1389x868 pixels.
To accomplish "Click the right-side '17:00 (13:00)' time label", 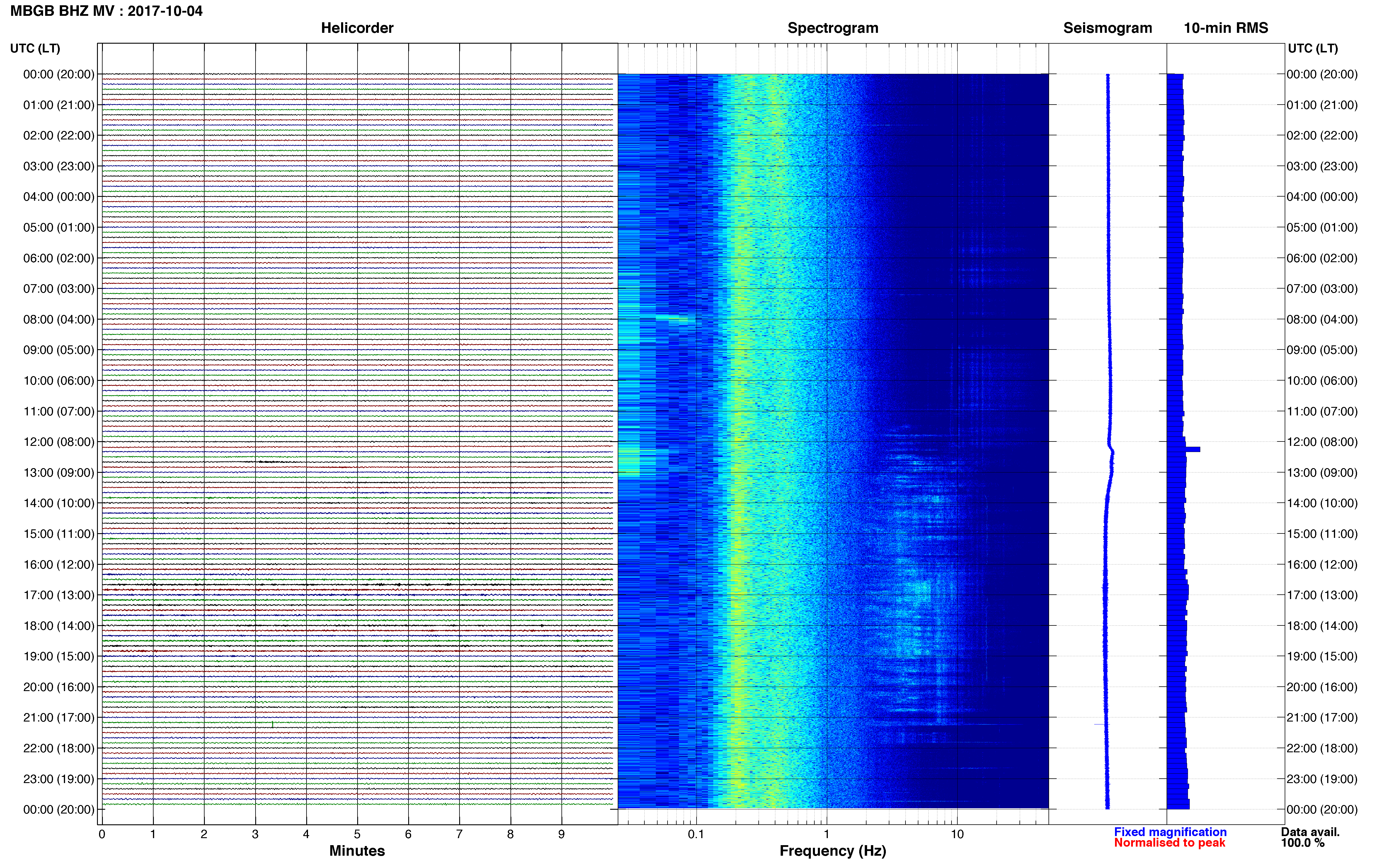I will point(1322,595).
